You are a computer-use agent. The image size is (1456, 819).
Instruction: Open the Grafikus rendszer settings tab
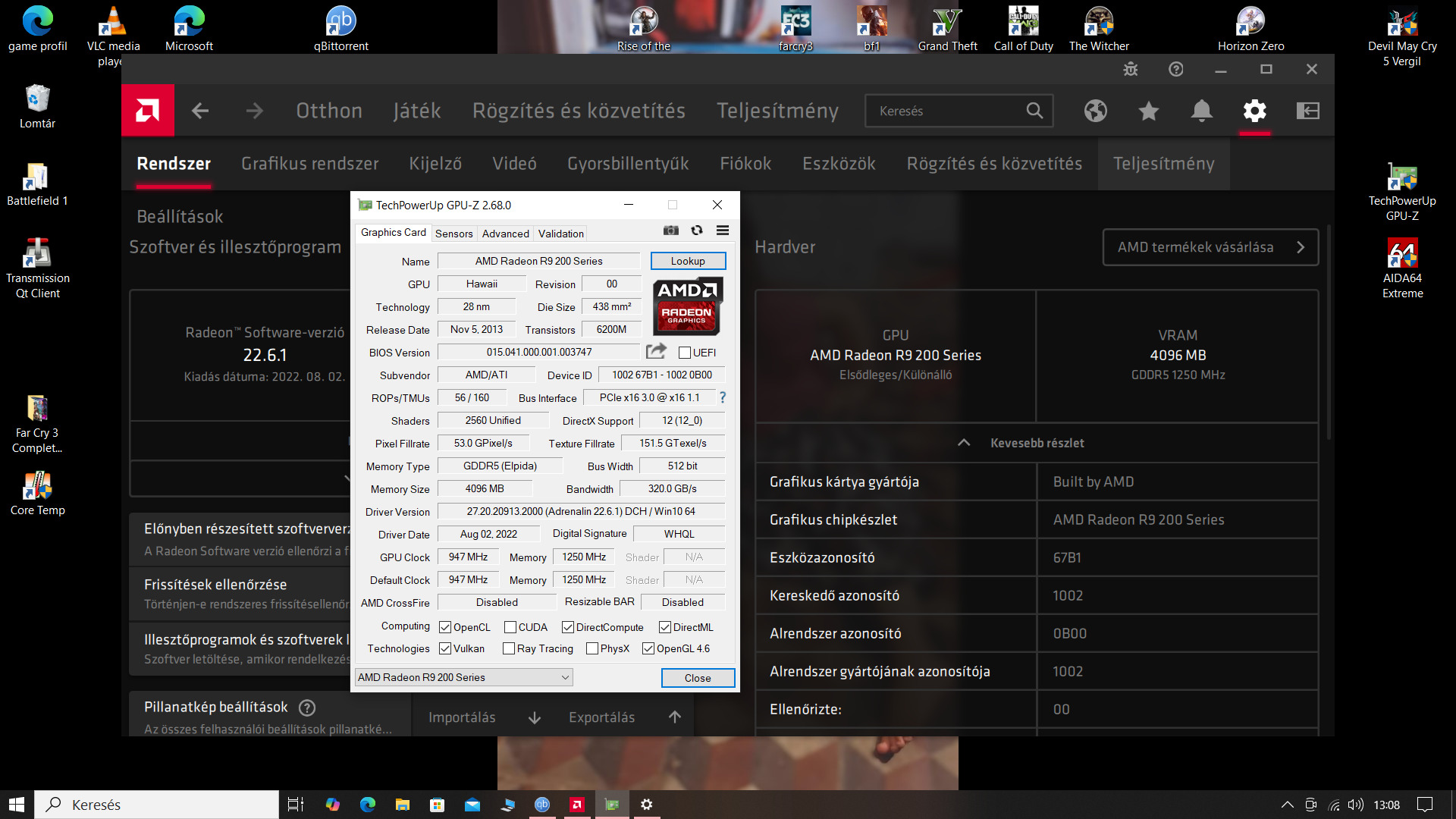coord(309,164)
